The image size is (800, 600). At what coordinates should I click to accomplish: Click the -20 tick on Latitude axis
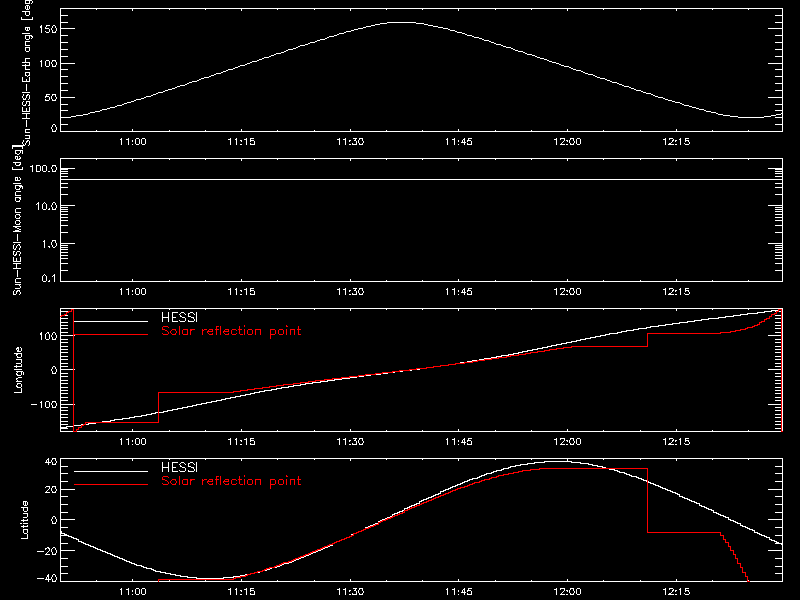(x=47, y=551)
